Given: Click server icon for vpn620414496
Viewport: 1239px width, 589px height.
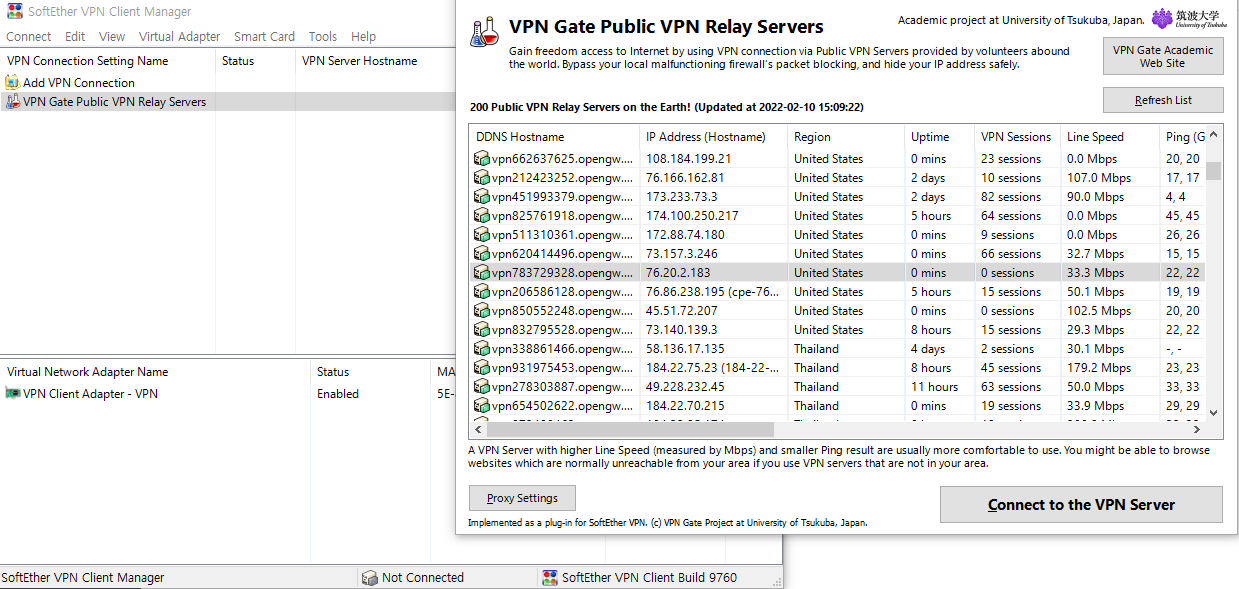Looking at the screenshot, I should 482,254.
